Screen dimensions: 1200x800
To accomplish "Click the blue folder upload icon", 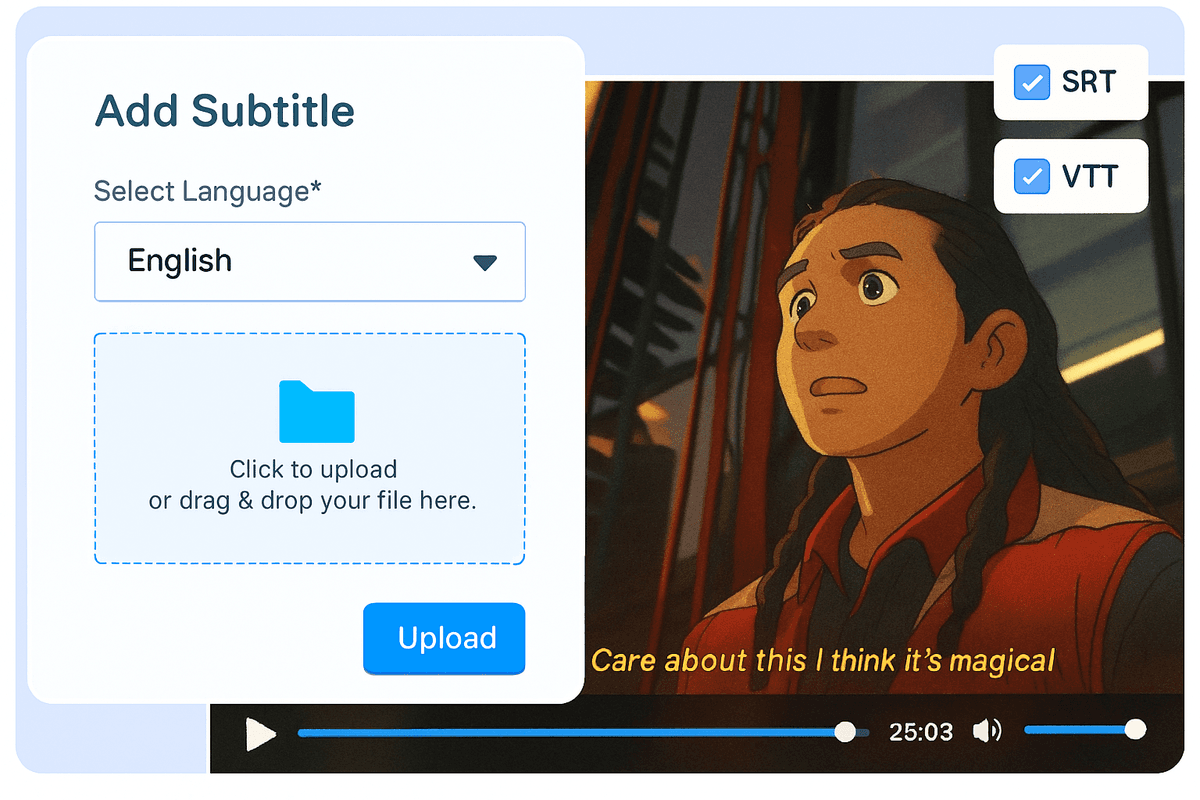I will [316, 411].
